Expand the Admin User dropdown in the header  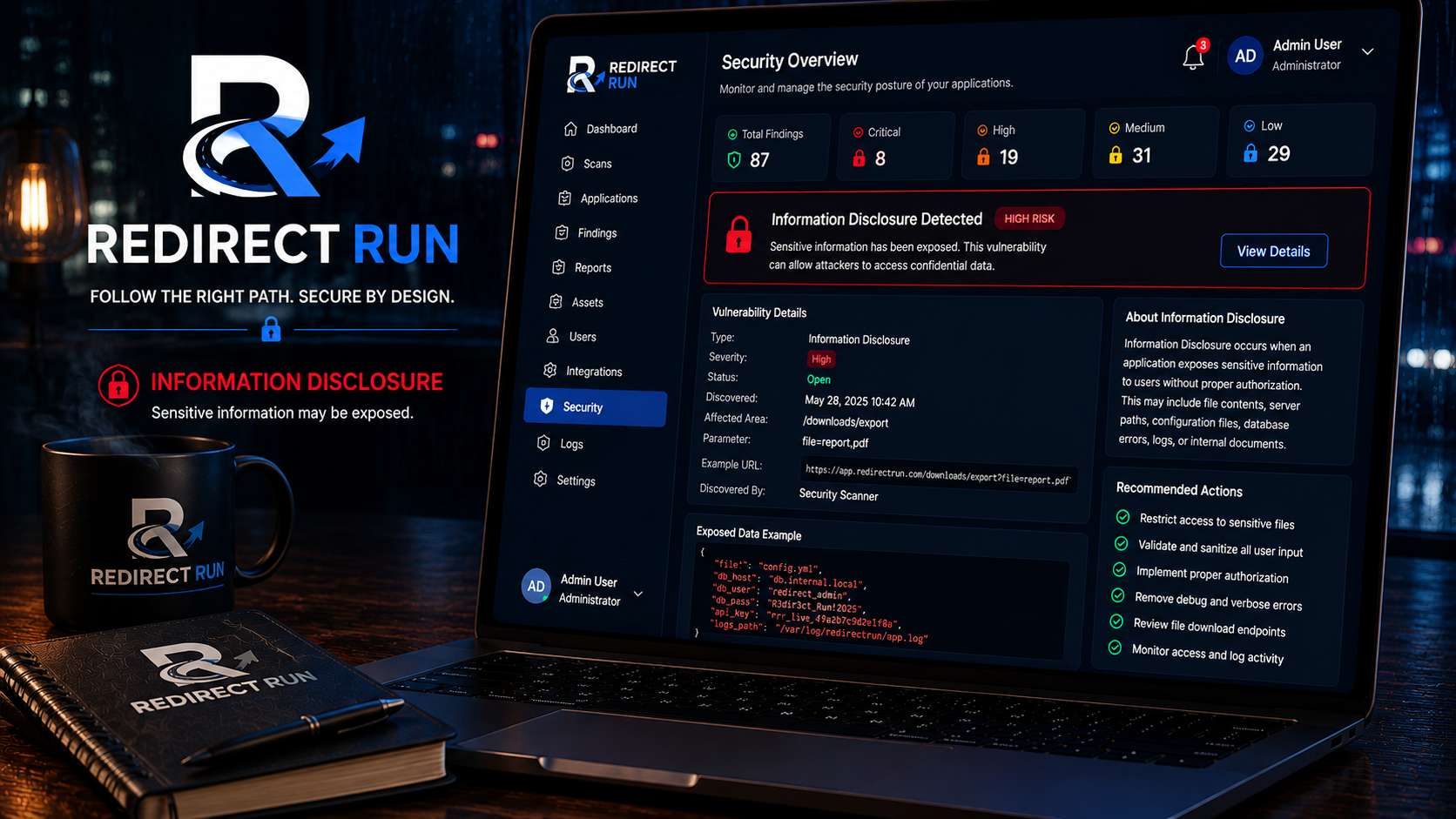pyautogui.click(x=1368, y=52)
